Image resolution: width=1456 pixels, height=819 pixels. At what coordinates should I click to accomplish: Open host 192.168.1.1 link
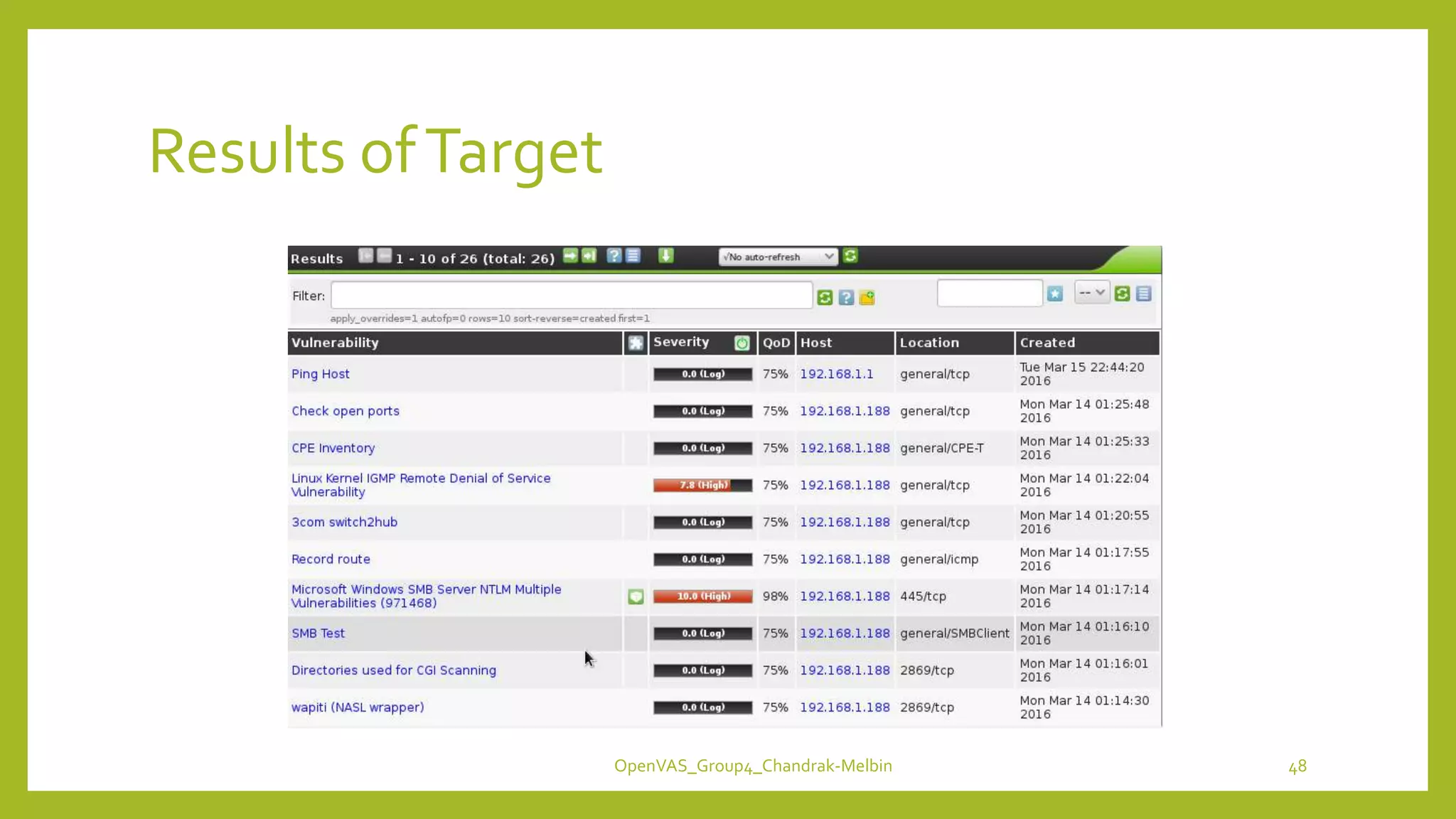tap(836, 374)
